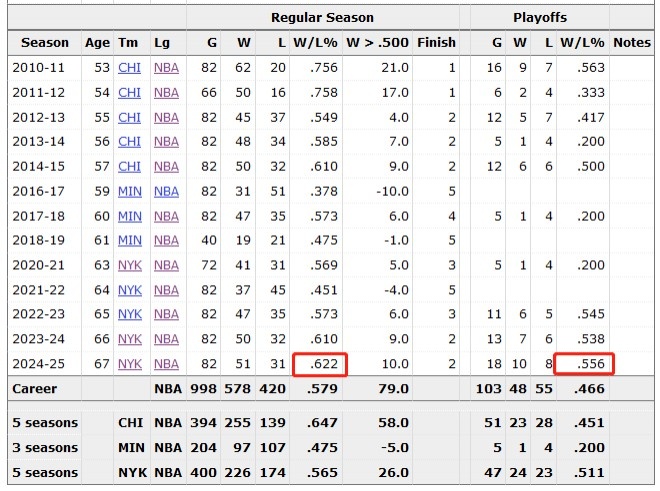Click the MIN team link for 2017-18
Viewport: 660px width, 491px height.
click(x=129, y=216)
